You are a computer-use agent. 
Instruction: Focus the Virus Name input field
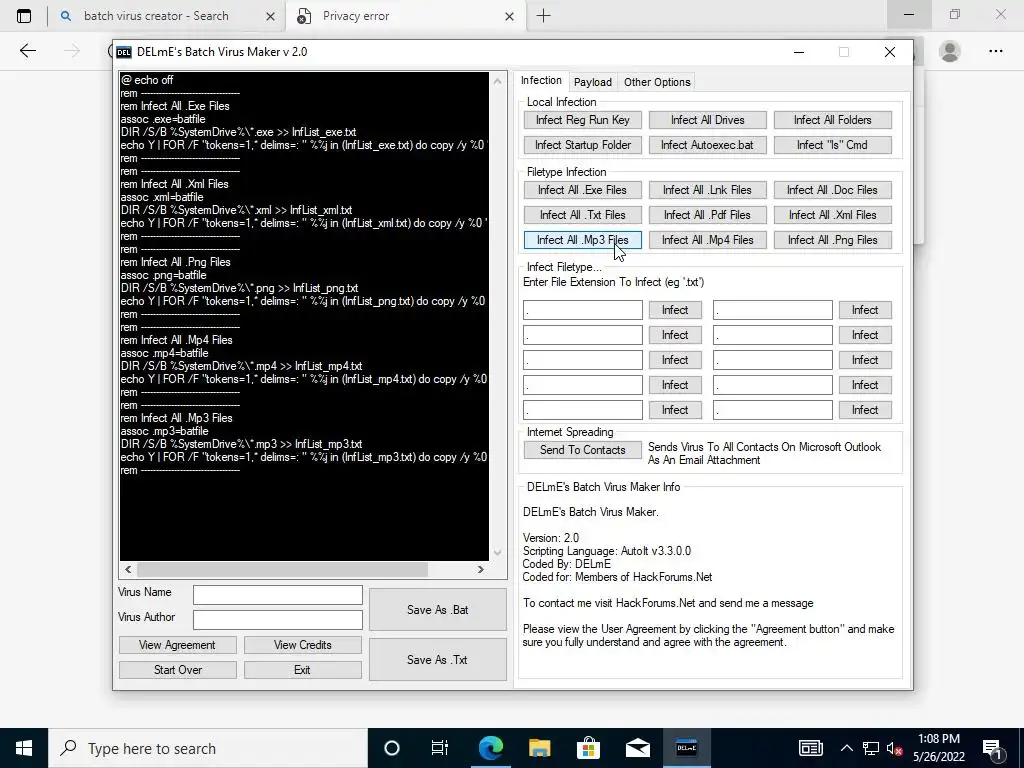pyautogui.click(x=278, y=595)
